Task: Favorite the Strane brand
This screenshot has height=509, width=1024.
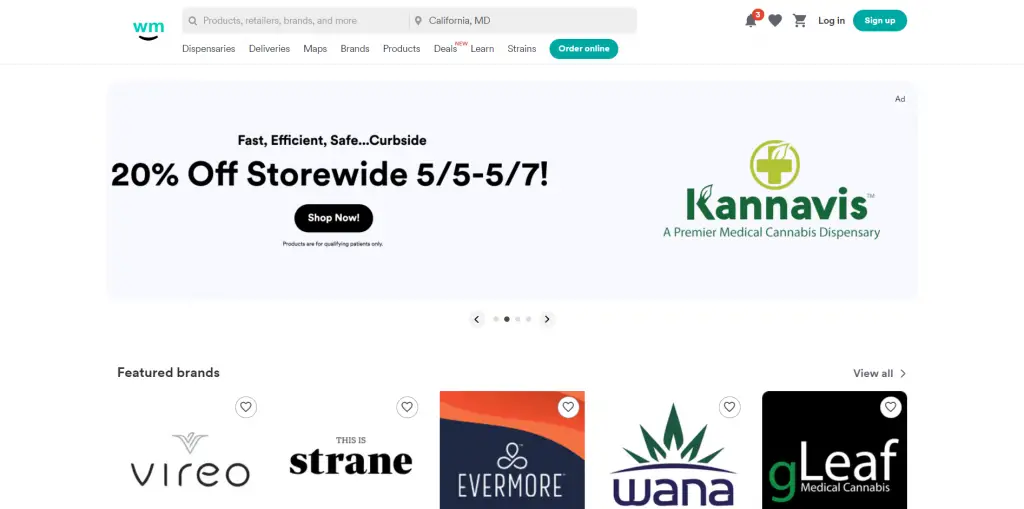Action: [407, 407]
